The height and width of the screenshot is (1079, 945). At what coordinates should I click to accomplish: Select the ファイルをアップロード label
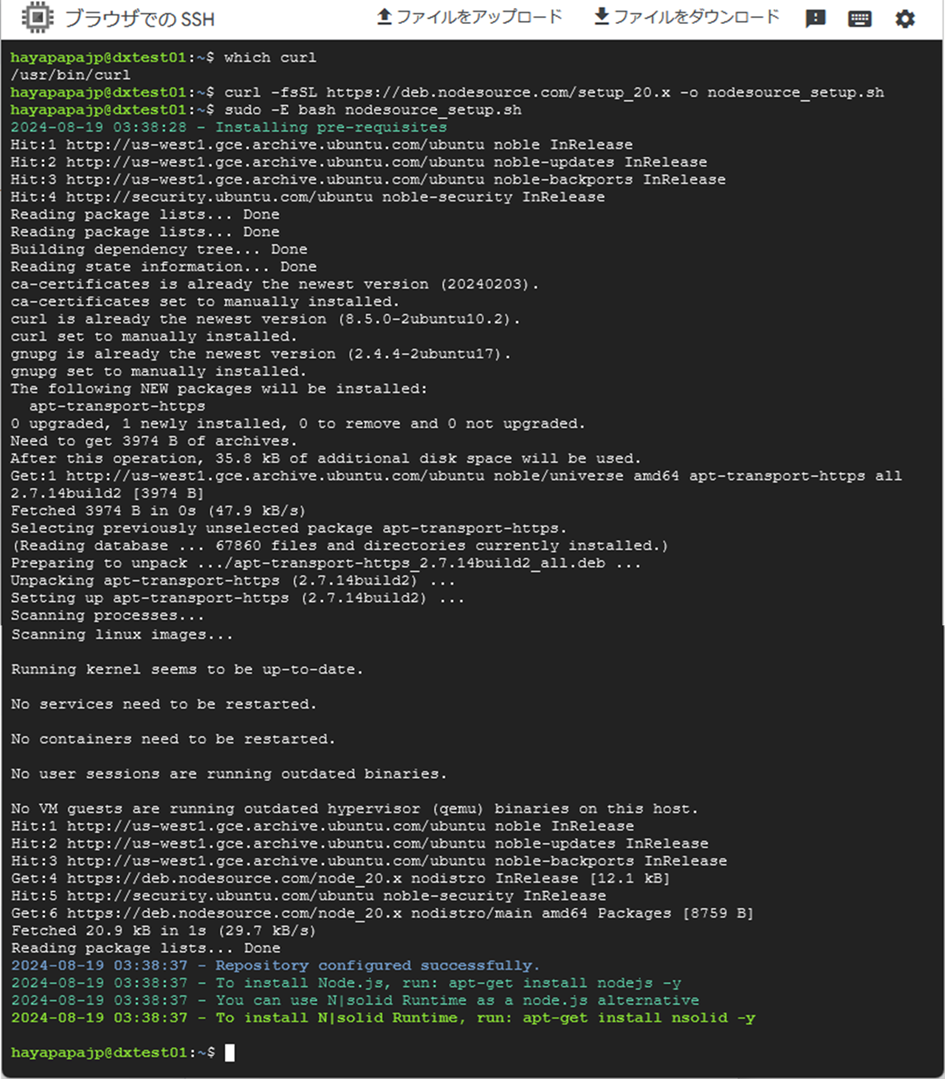[480, 17]
